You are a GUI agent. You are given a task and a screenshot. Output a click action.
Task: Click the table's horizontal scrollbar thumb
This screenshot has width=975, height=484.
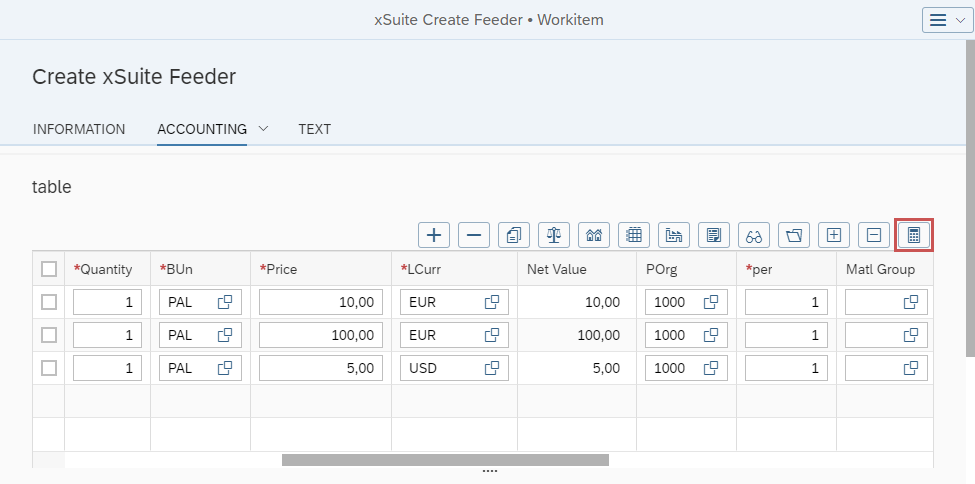point(445,460)
